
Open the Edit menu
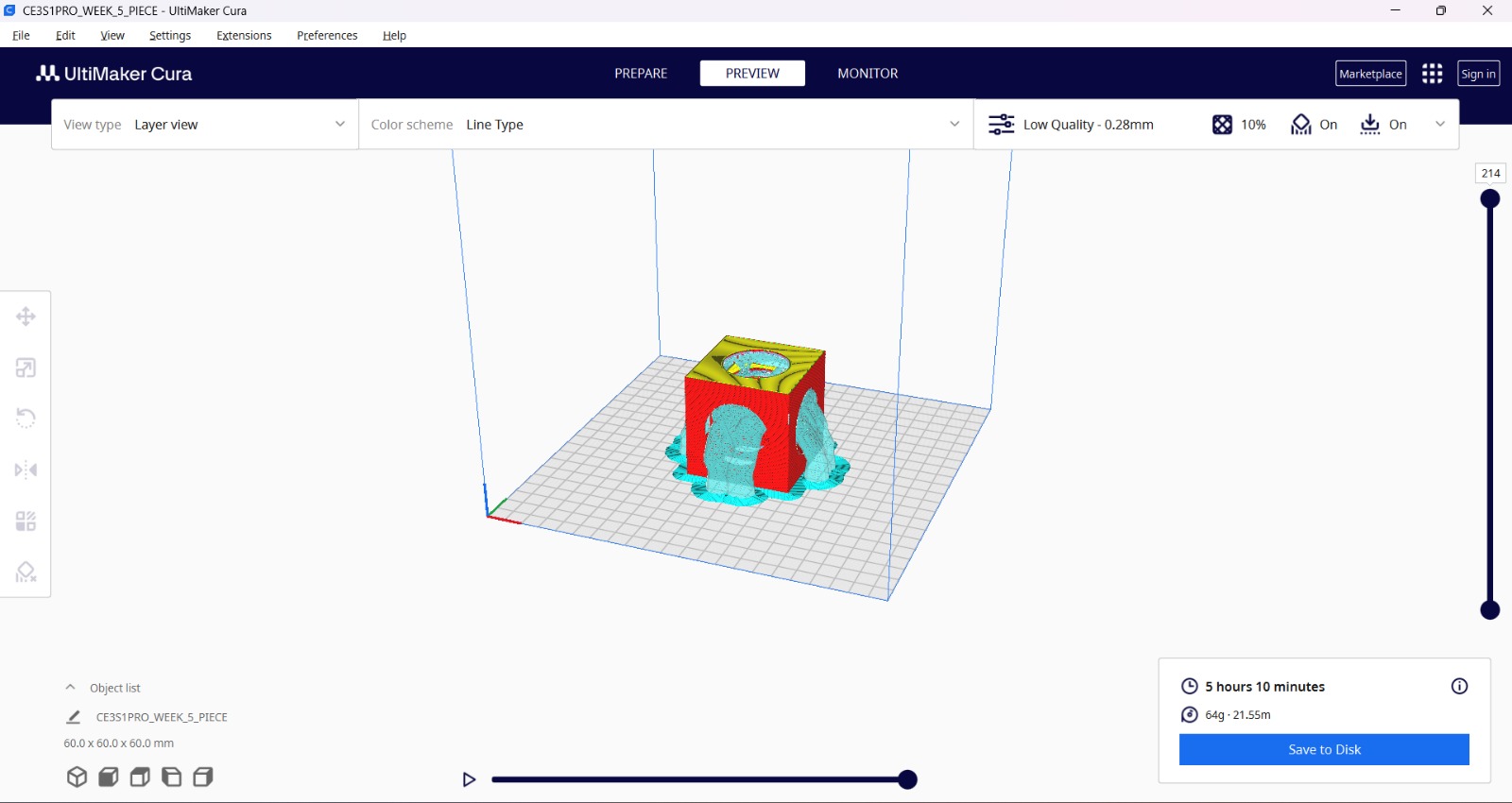tap(65, 35)
